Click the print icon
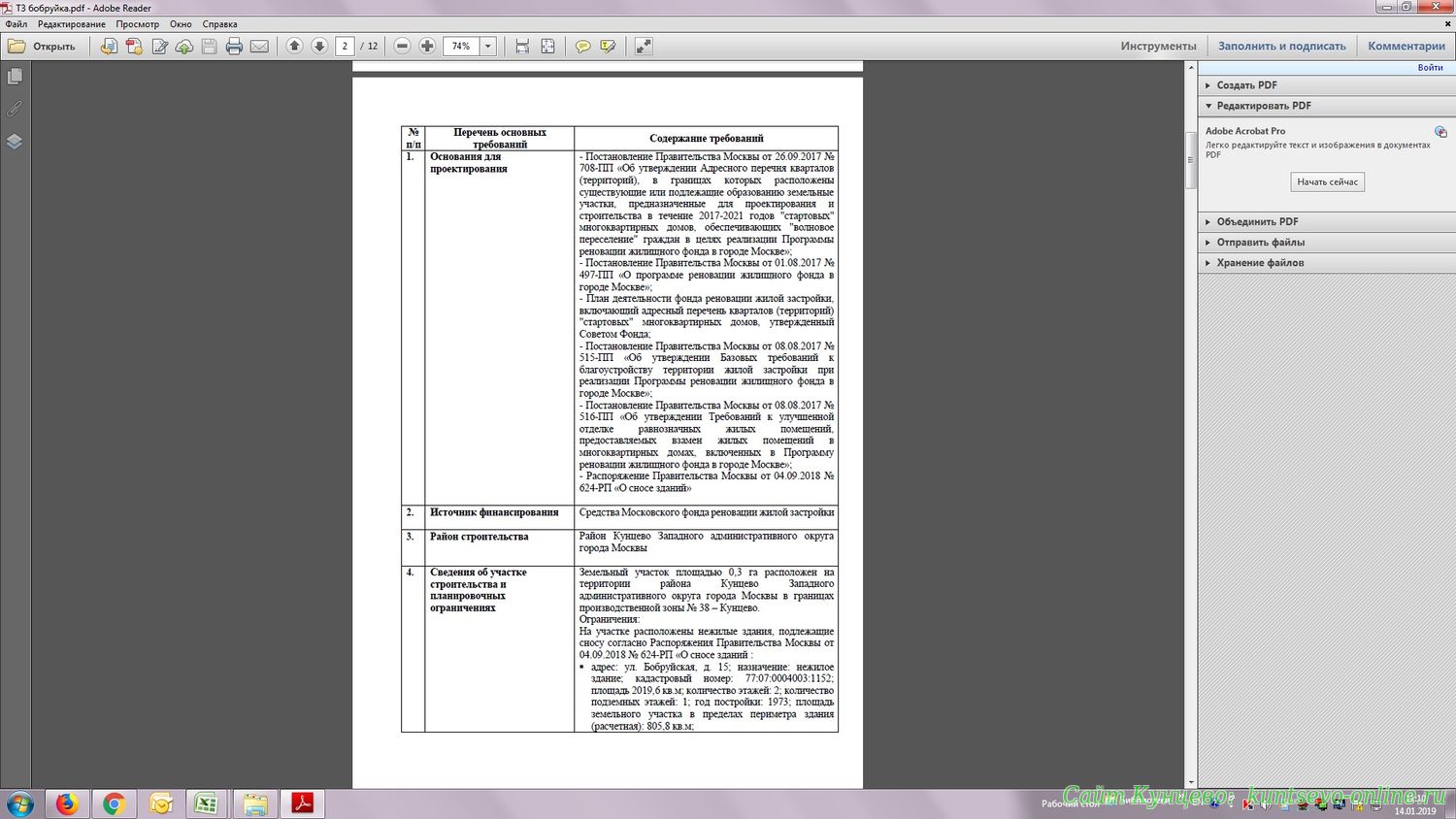The image size is (1456, 819). coord(234,47)
